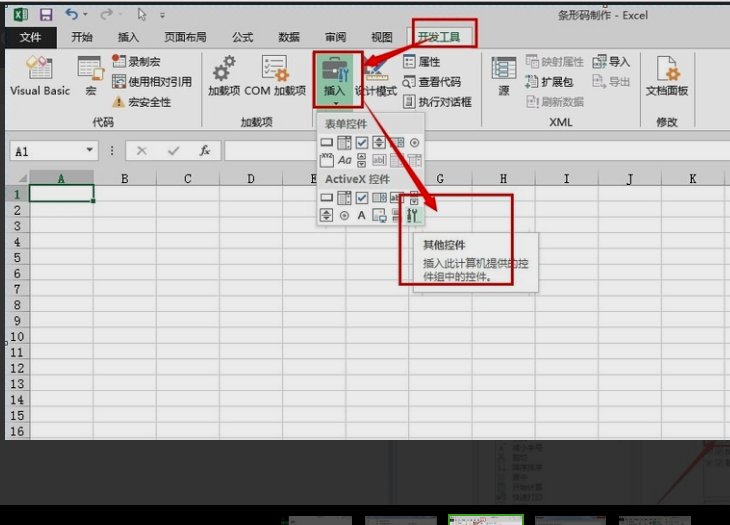Select row 16 header
Image resolution: width=730 pixels, height=525 pixels.
tap(17, 431)
